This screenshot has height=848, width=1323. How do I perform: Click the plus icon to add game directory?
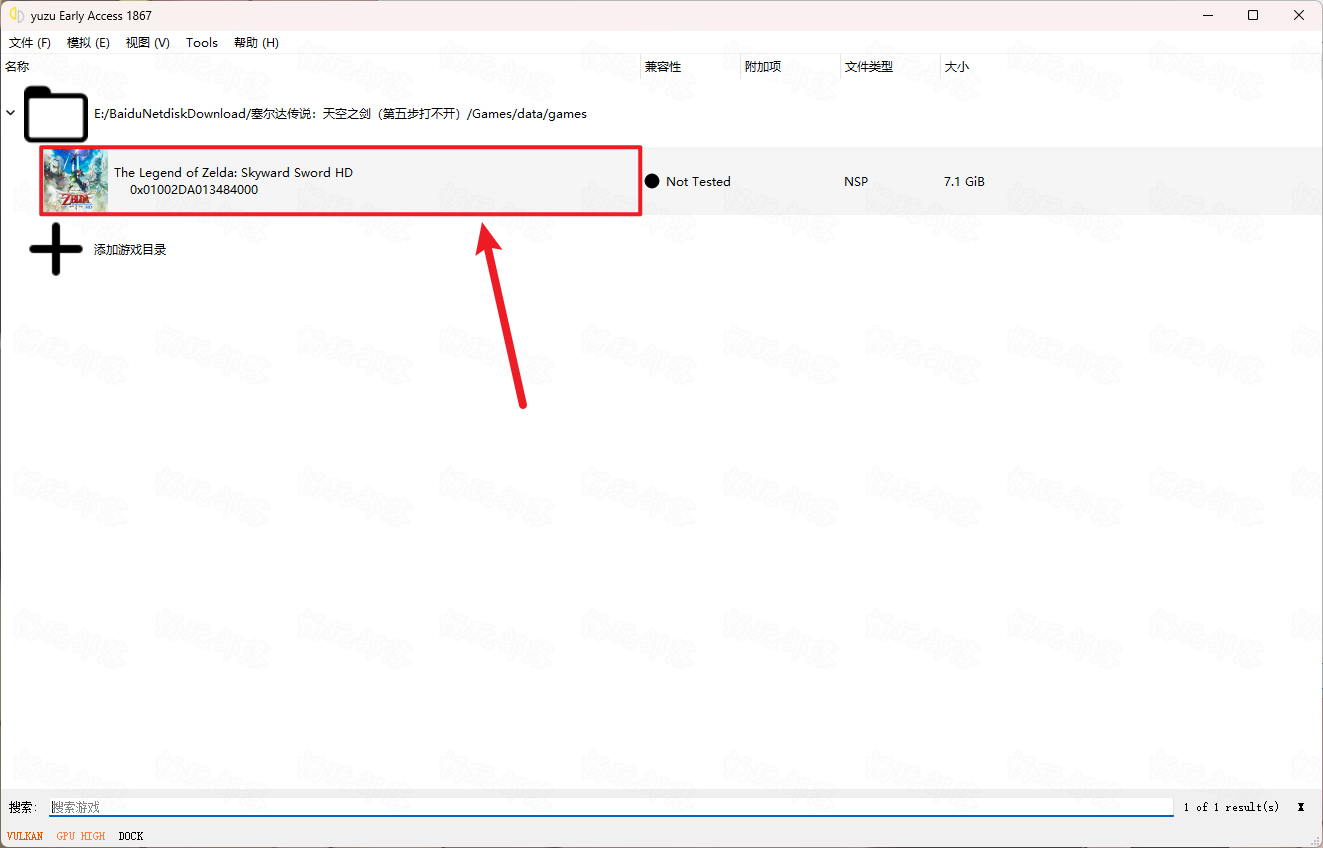click(x=56, y=249)
